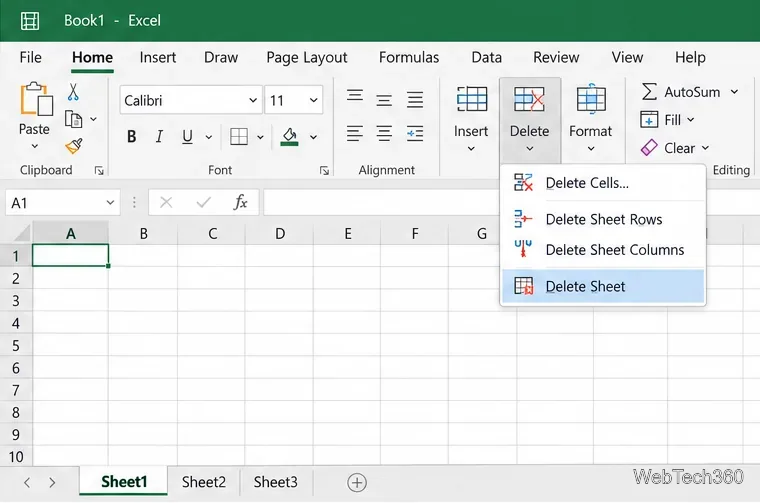Expand AutoSum dropdown arrow
The width and height of the screenshot is (760, 503).
pyautogui.click(x=735, y=92)
